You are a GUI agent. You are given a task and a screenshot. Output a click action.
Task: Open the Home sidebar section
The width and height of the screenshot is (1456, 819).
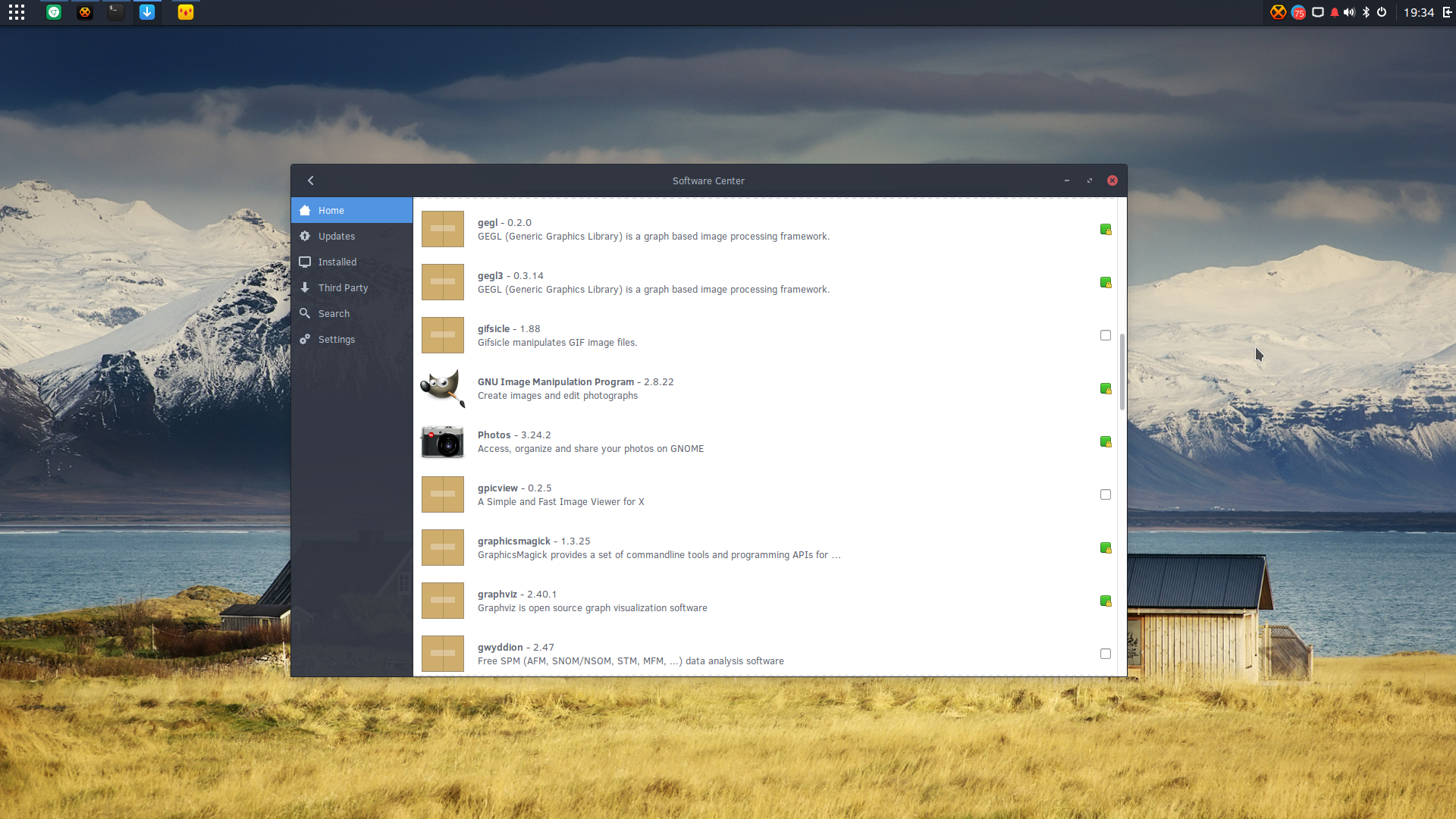pyautogui.click(x=352, y=211)
